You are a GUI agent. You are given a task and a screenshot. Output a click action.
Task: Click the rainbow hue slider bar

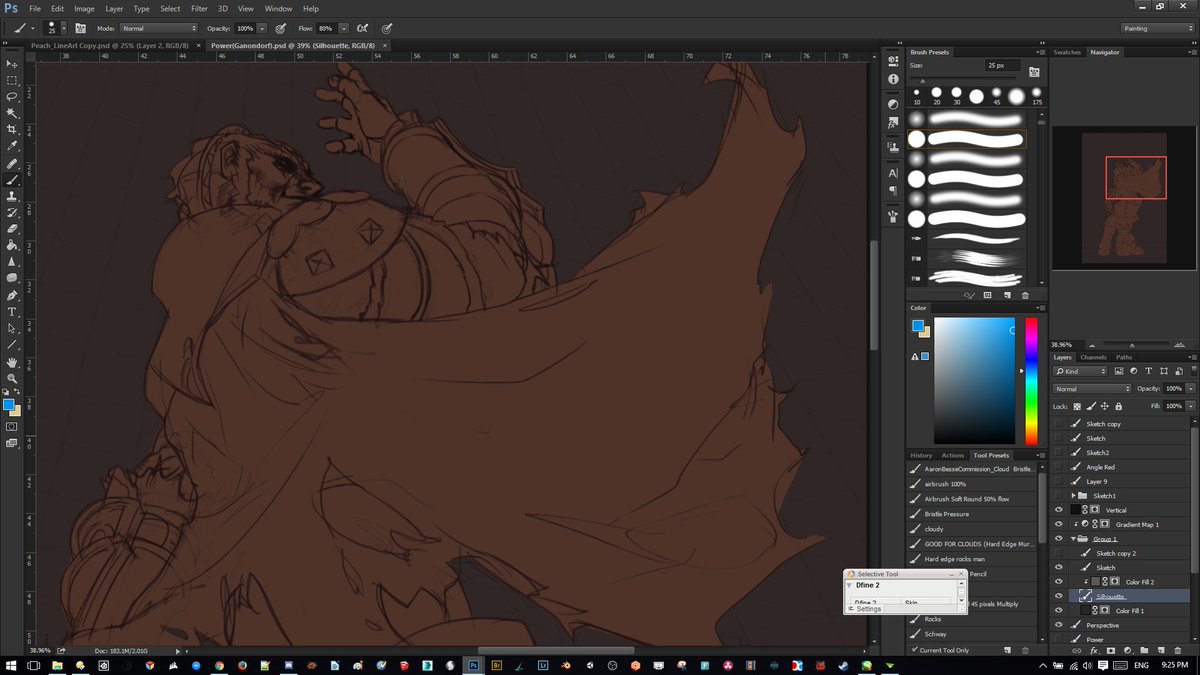(1031, 382)
